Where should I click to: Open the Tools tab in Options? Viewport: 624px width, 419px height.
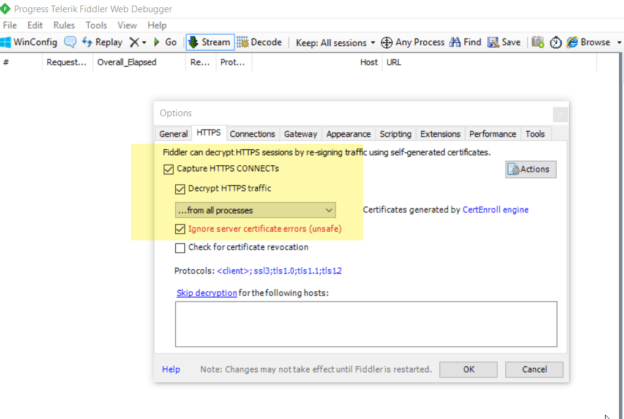535,134
